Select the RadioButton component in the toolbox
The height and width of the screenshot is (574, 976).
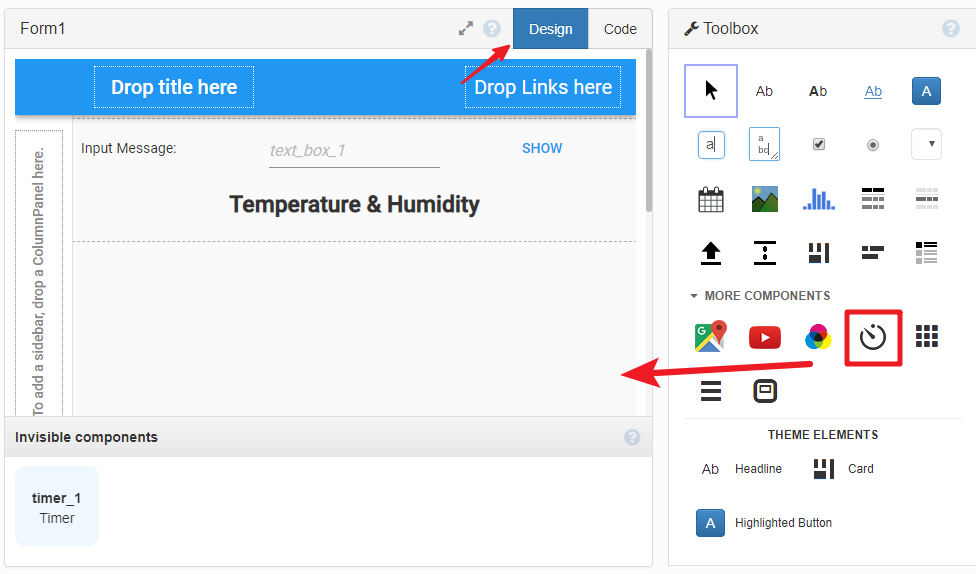pos(873,145)
